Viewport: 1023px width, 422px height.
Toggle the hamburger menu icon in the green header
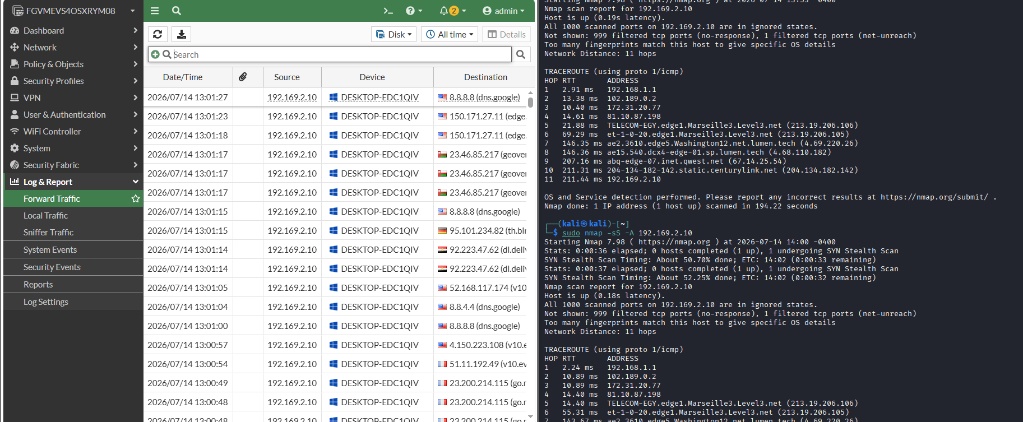tap(155, 10)
